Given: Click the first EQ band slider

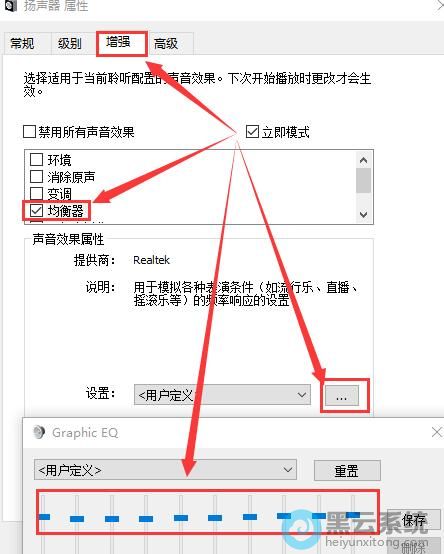Looking at the screenshot, I should click(43, 517).
